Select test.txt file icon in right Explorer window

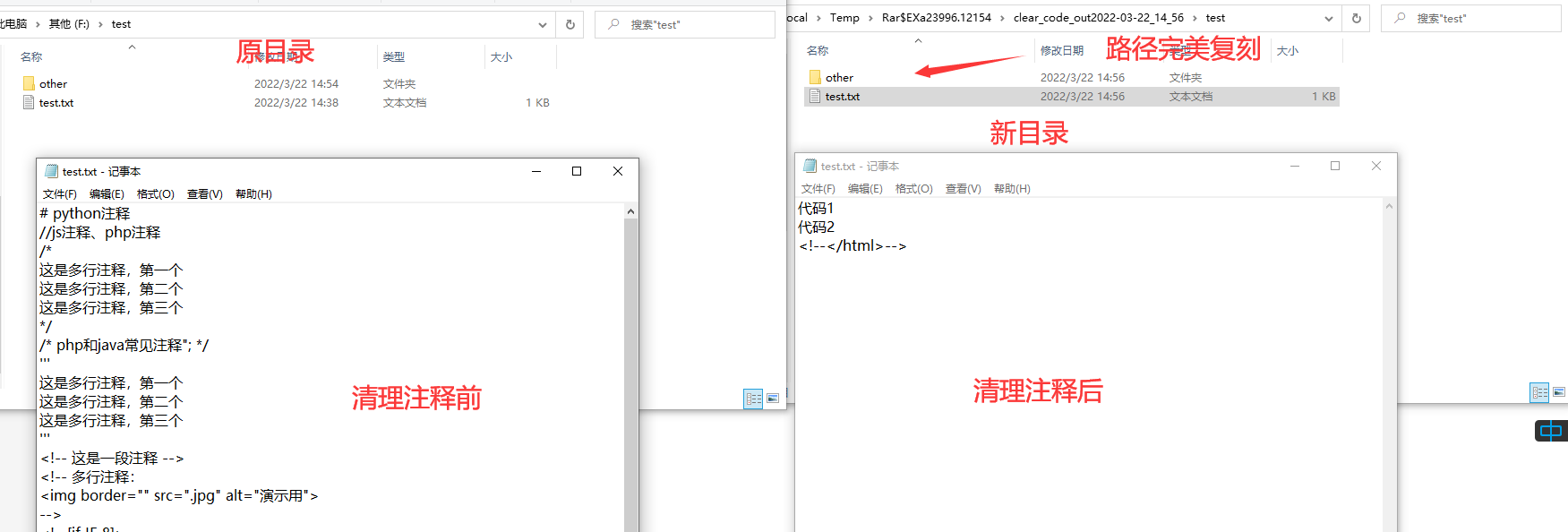click(815, 97)
